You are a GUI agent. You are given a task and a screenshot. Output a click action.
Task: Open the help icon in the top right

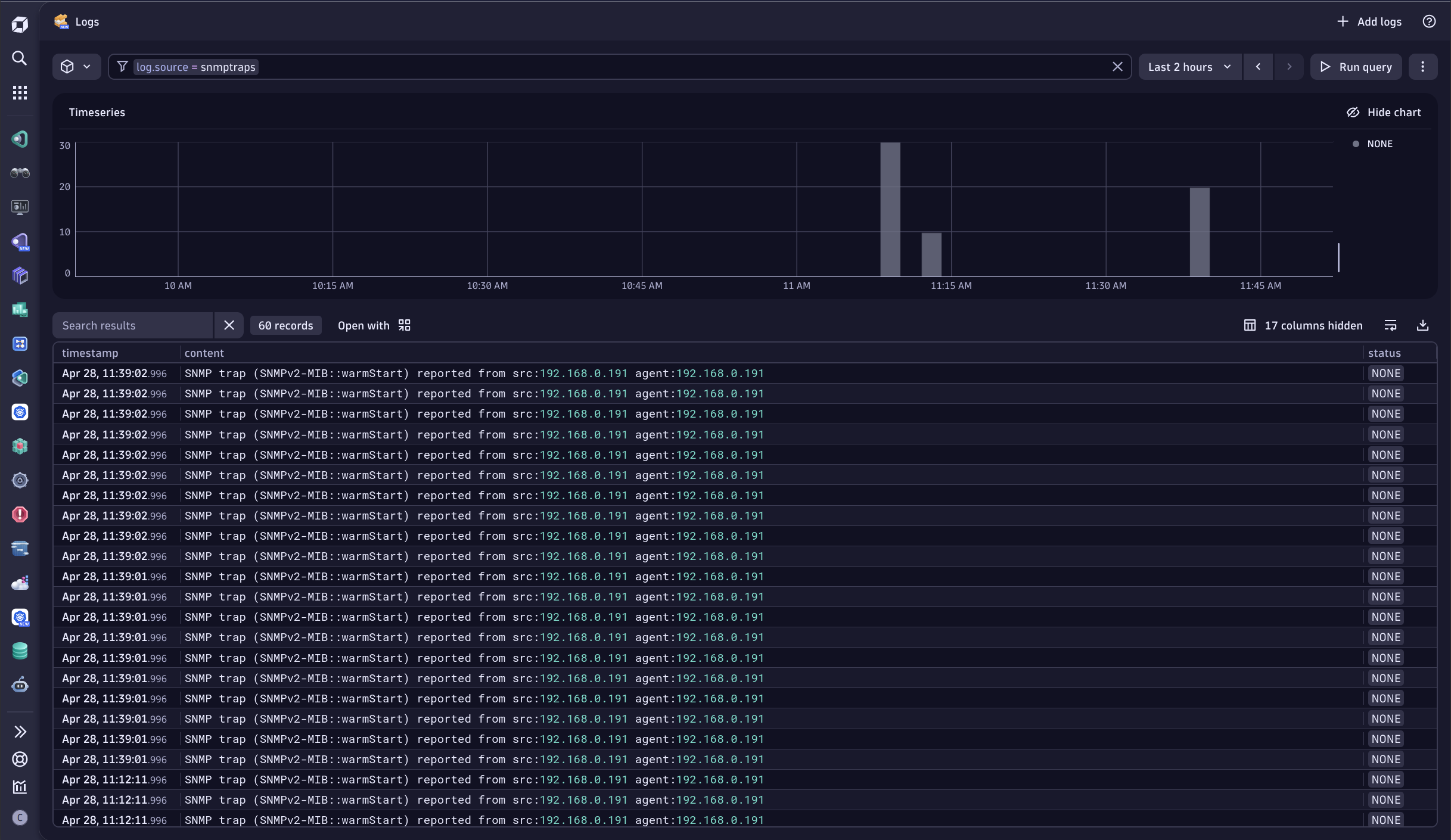(x=1430, y=21)
